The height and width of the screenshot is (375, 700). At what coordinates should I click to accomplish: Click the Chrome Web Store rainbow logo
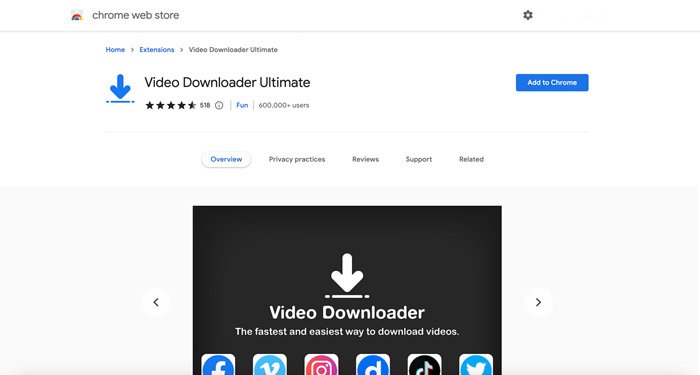(x=77, y=15)
